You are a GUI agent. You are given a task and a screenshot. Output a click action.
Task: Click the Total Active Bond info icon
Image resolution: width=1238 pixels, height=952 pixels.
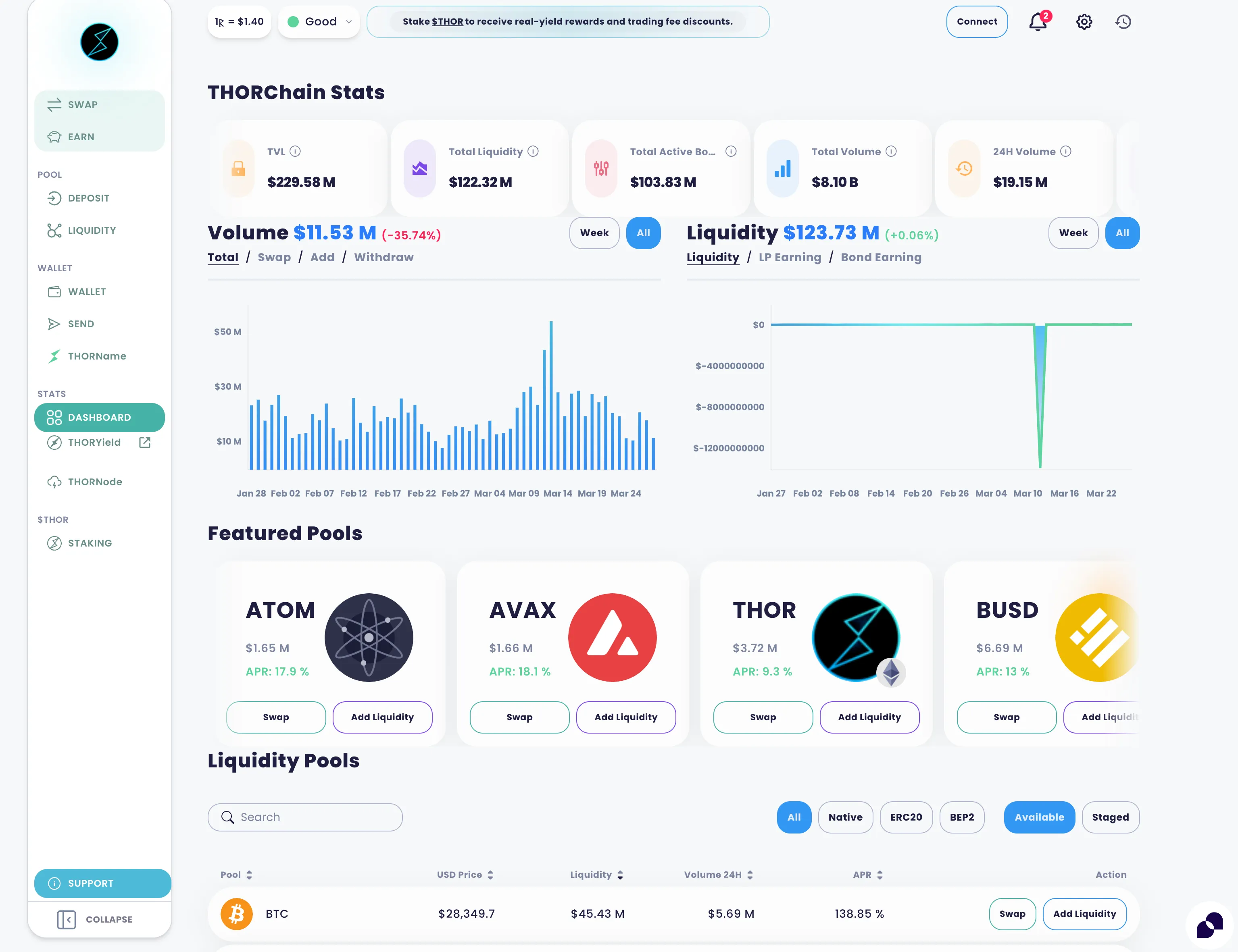[x=731, y=151]
